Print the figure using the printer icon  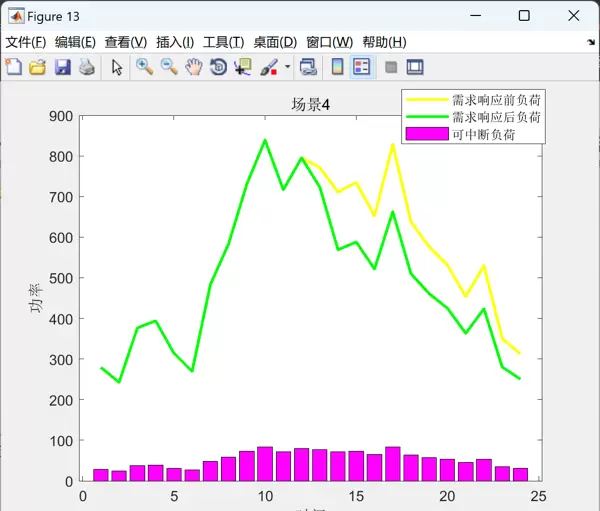[87, 67]
